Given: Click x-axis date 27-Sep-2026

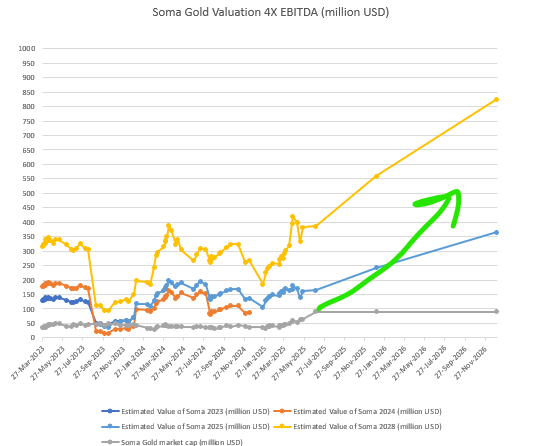Looking at the screenshot, I should point(451,362).
